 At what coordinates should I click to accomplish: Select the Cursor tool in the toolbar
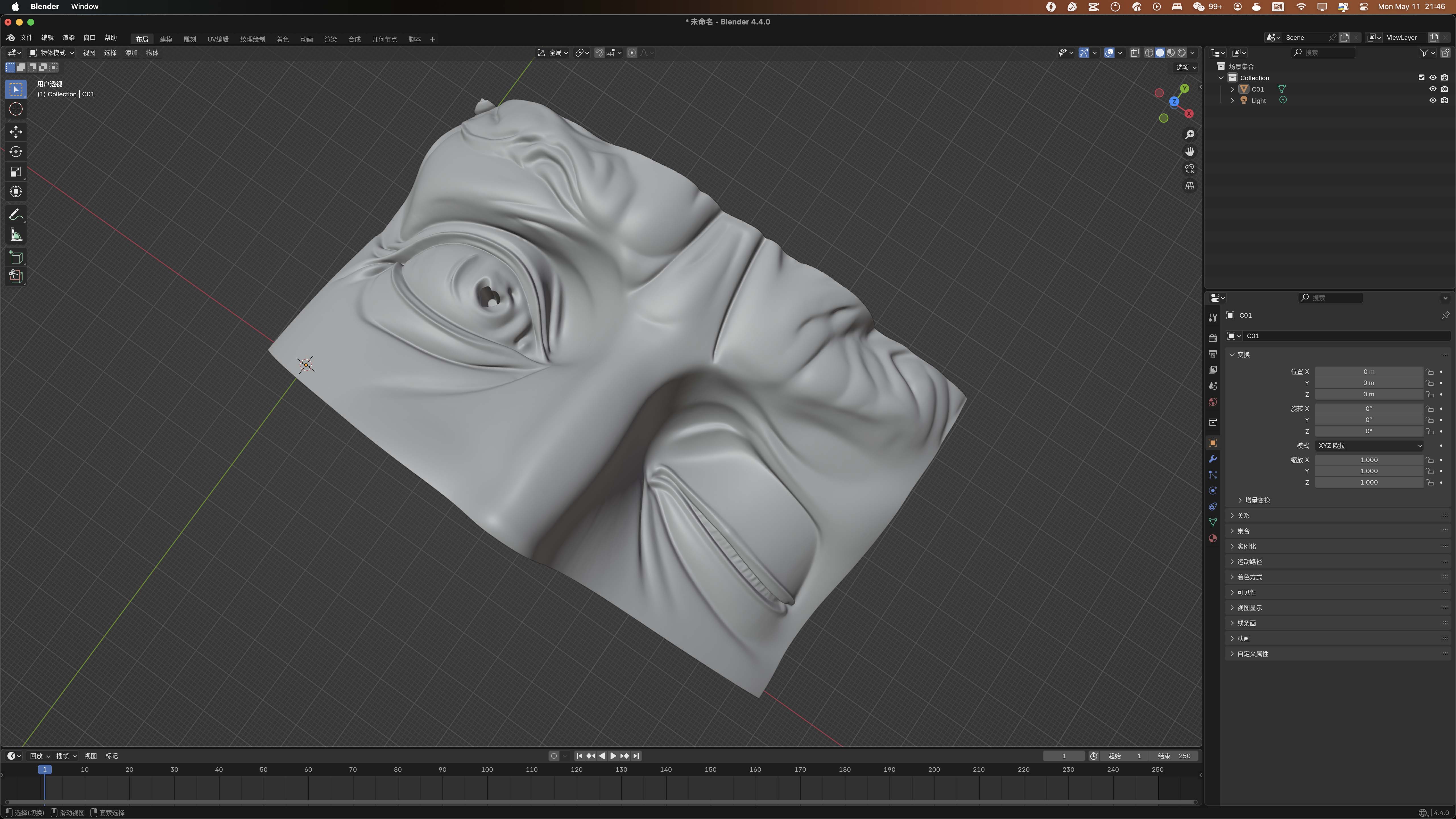point(16,109)
